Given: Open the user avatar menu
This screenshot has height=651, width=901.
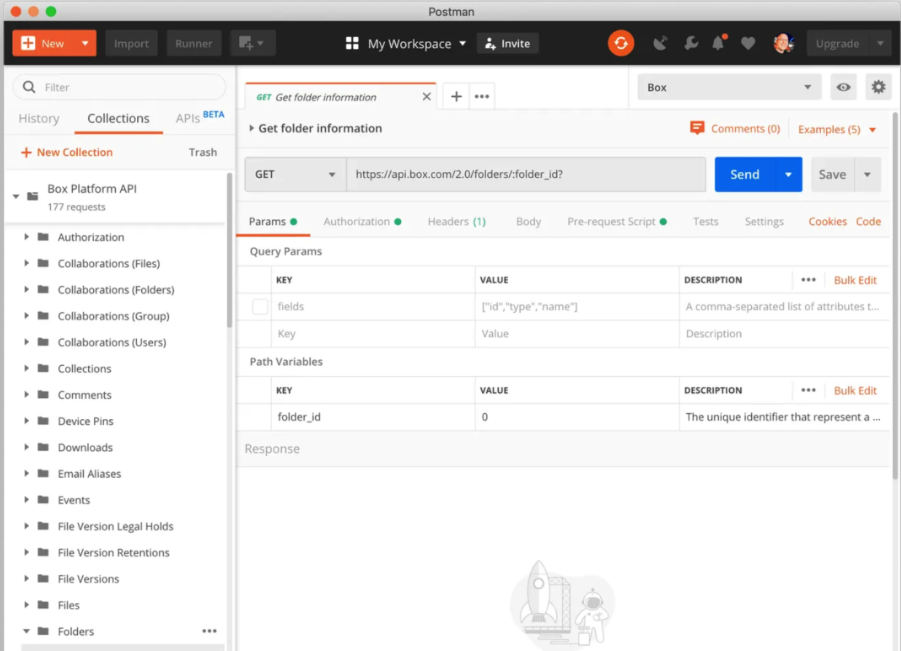Looking at the screenshot, I should click(783, 43).
